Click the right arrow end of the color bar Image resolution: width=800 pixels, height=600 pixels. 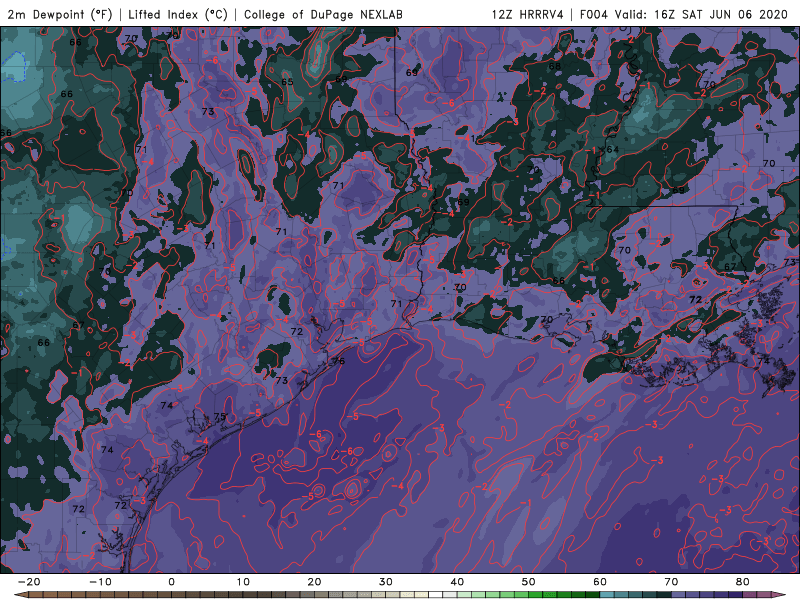[779, 595]
